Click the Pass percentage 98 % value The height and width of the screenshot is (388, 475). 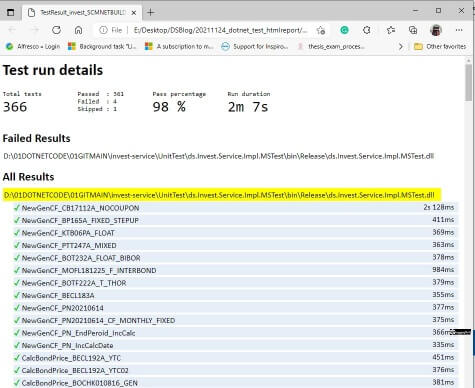tap(169, 107)
